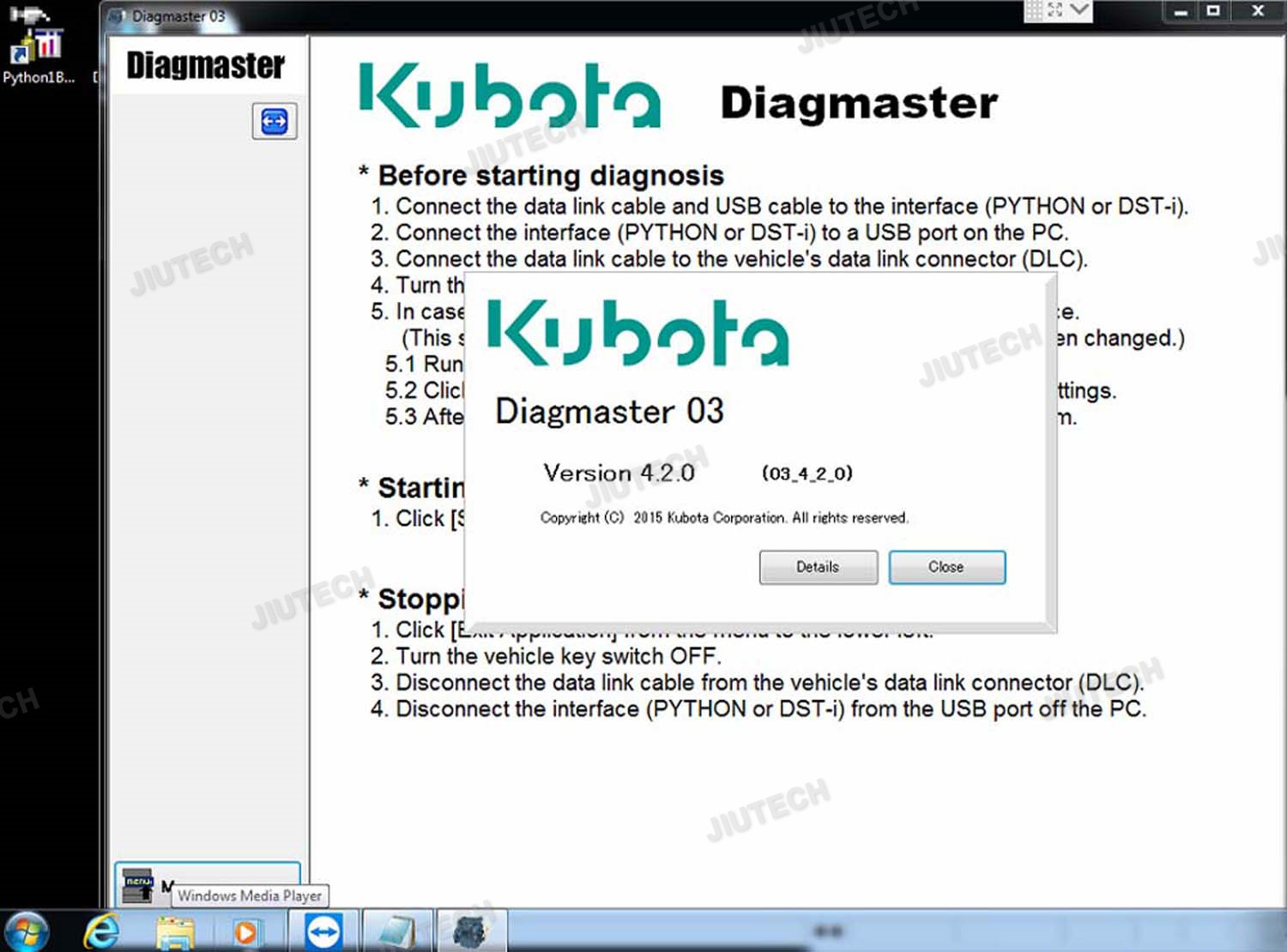This screenshot has height=952, width=1287.
Task: Click the grid icon in the top toolbar
Action: click(x=1034, y=10)
